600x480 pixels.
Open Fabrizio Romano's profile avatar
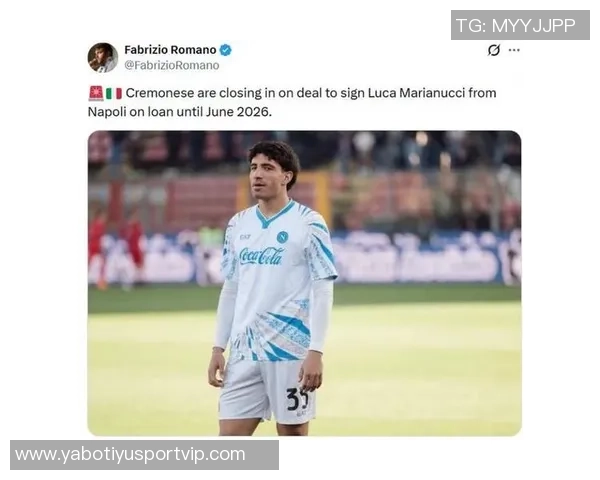(103, 57)
